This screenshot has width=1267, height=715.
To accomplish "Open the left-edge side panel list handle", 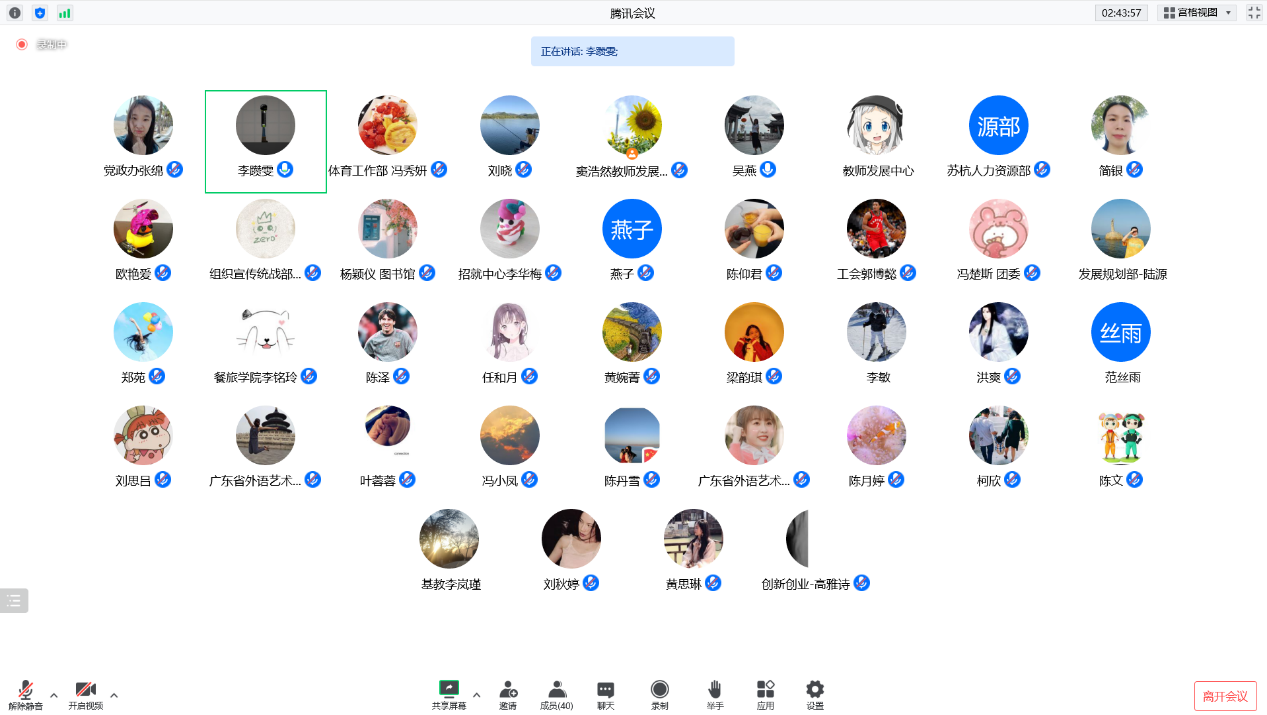I will tap(14, 600).
